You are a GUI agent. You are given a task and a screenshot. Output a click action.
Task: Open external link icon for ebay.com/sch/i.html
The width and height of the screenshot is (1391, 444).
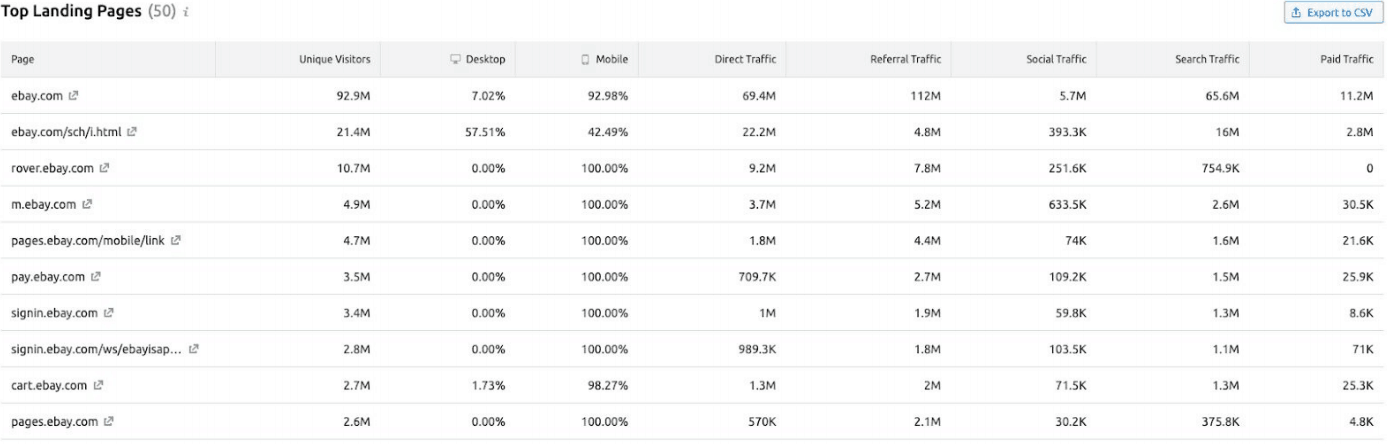(x=132, y=132)
